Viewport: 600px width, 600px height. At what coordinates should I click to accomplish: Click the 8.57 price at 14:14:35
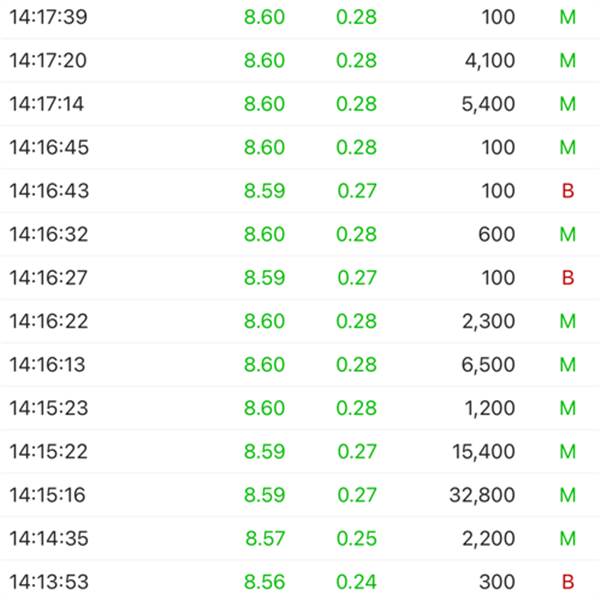[265, 539]
